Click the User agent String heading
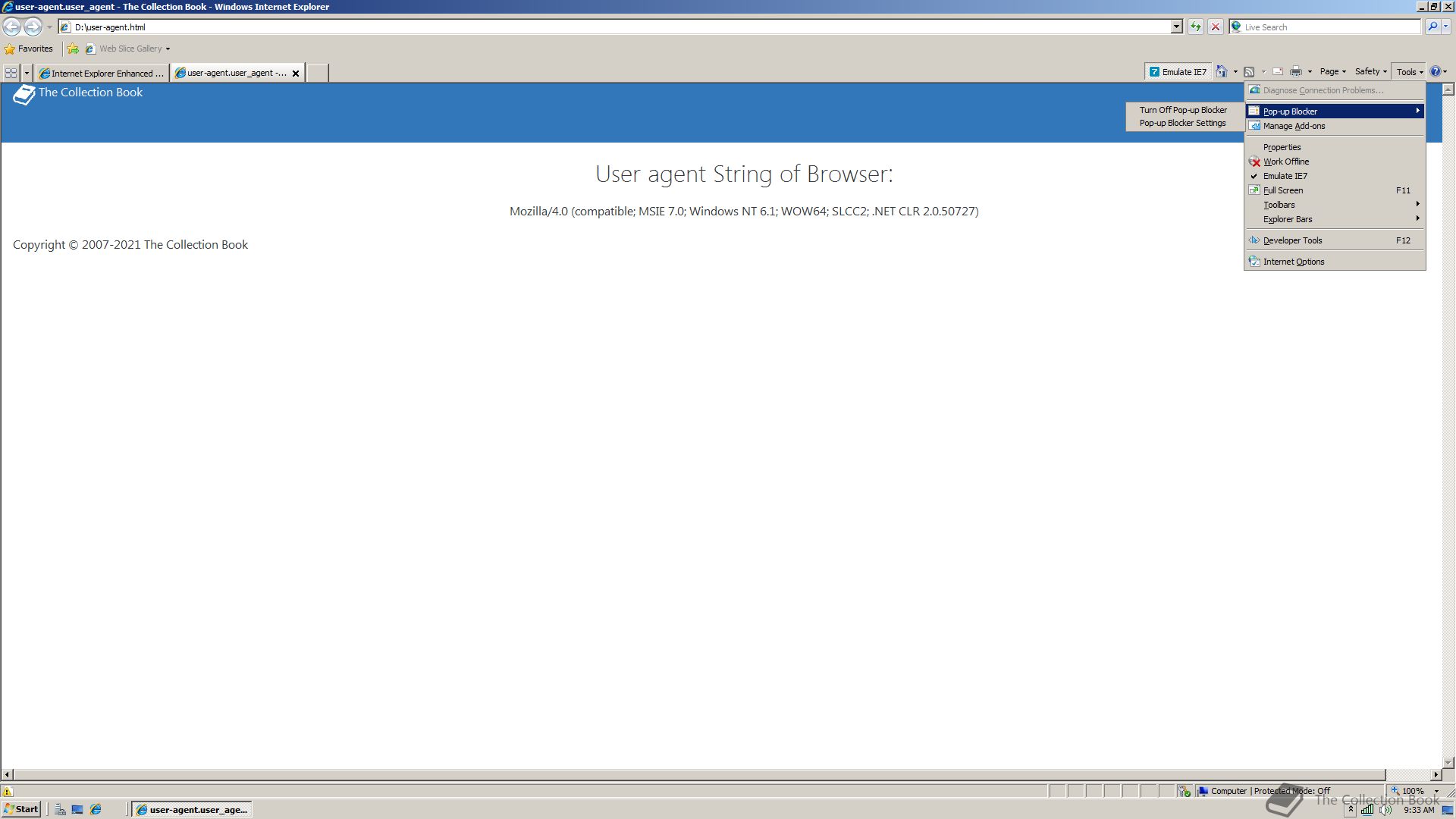The height and width of the screenshot is (819, 1456). point(744,174)
